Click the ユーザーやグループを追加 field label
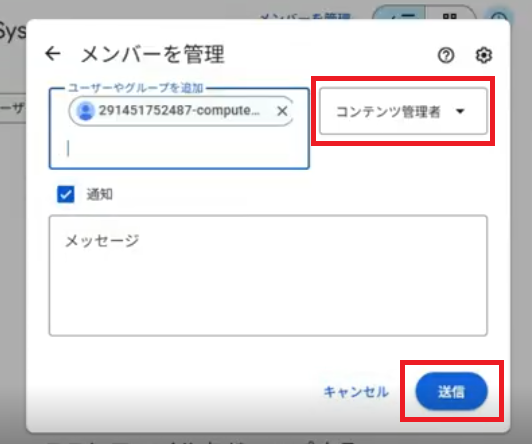This screenshot has height=444, width=532. click(x=135, y=88)
